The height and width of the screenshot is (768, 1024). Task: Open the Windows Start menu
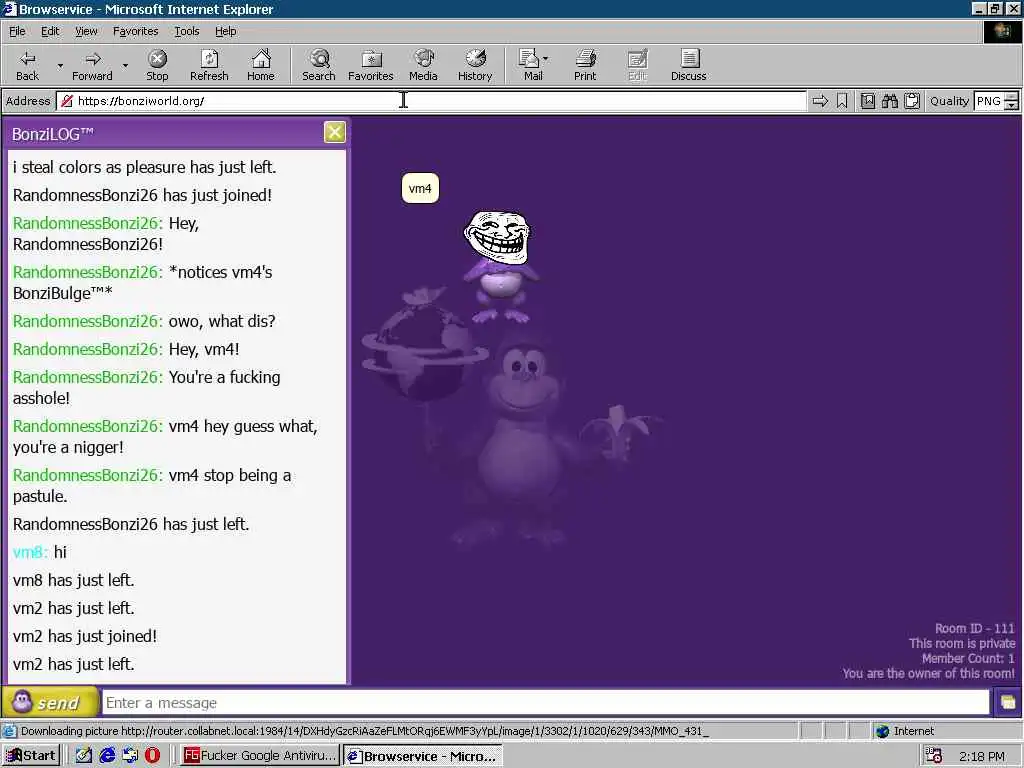tap(31, 756)
